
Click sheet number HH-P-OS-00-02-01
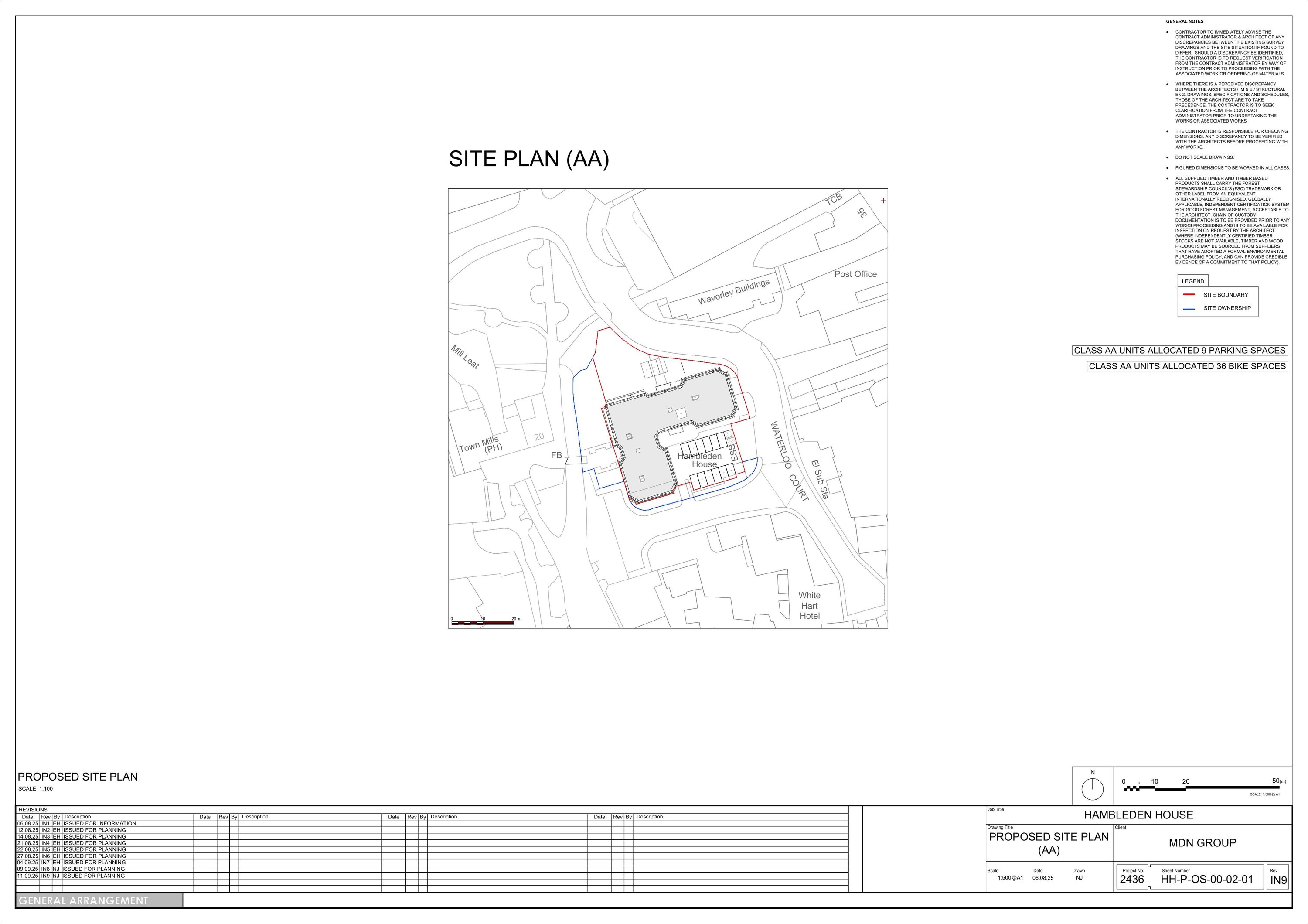pos(1206,879)
